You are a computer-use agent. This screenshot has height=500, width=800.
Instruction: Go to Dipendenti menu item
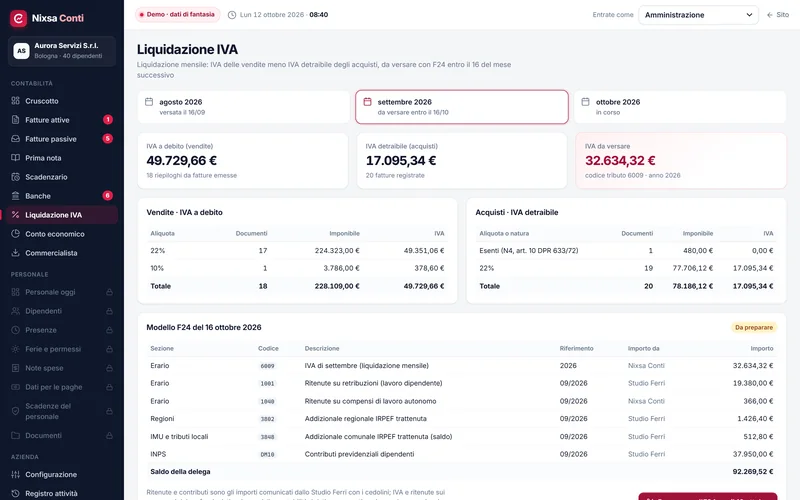[x=62, y=311]
